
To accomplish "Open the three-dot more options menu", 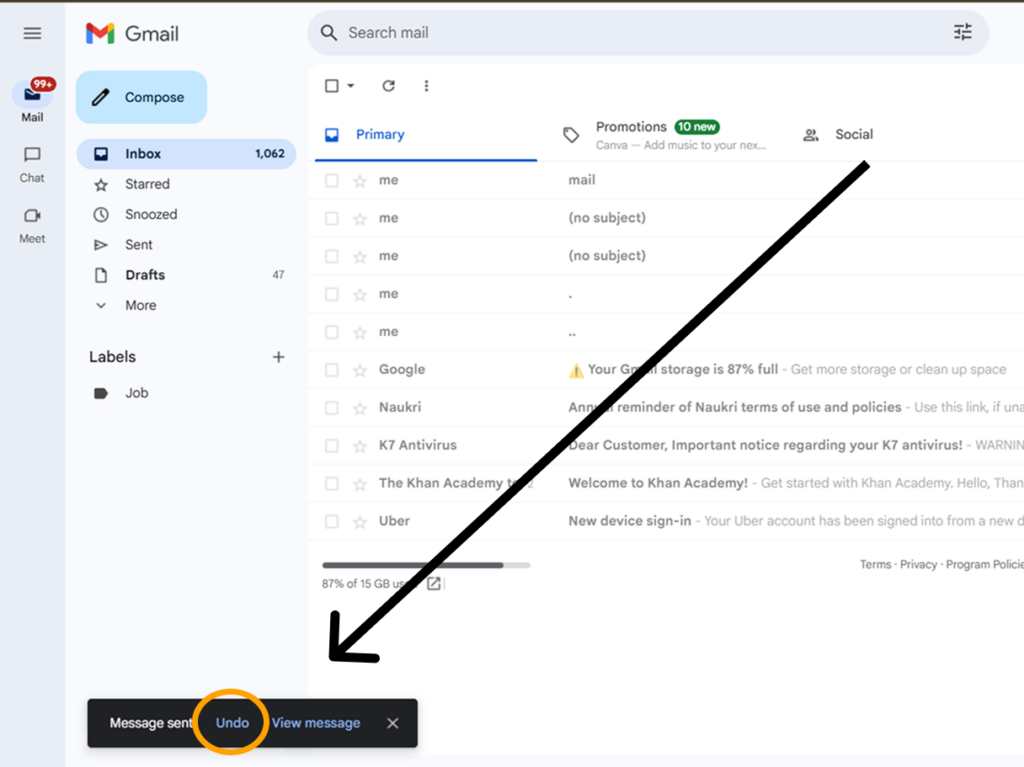I will click(x=426, y=86).
